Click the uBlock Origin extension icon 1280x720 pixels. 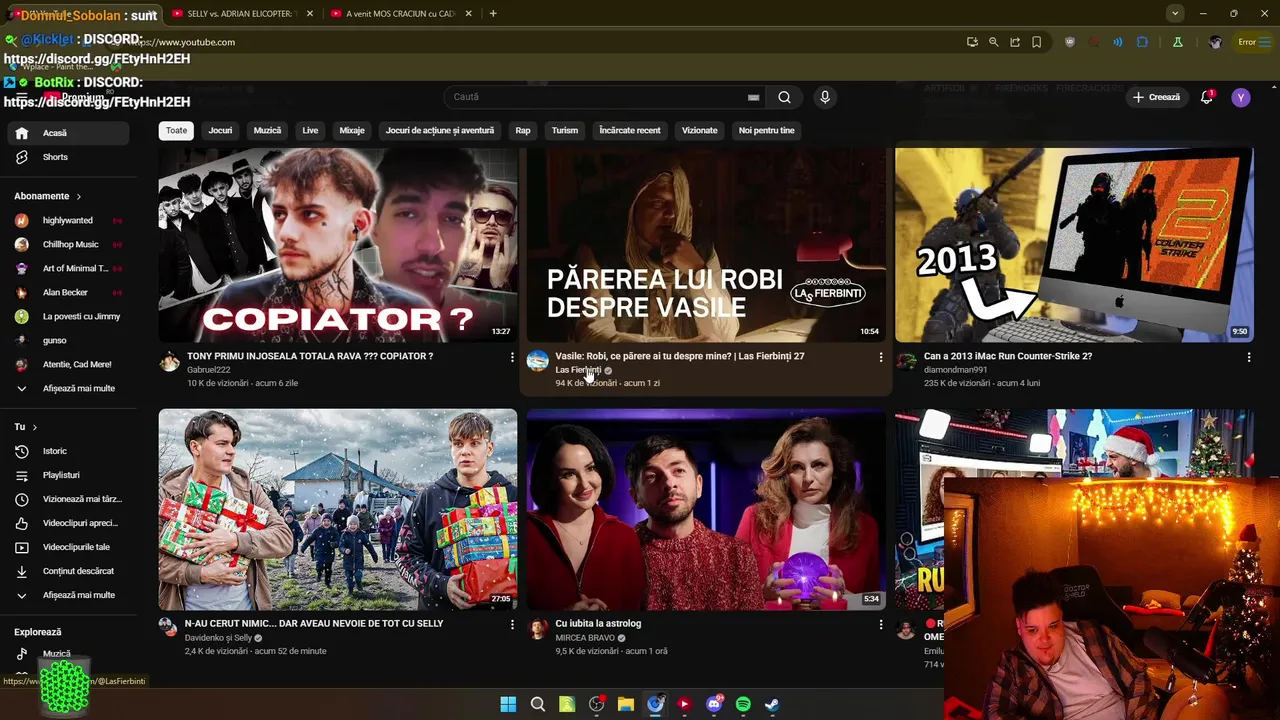click(1070, 42)
